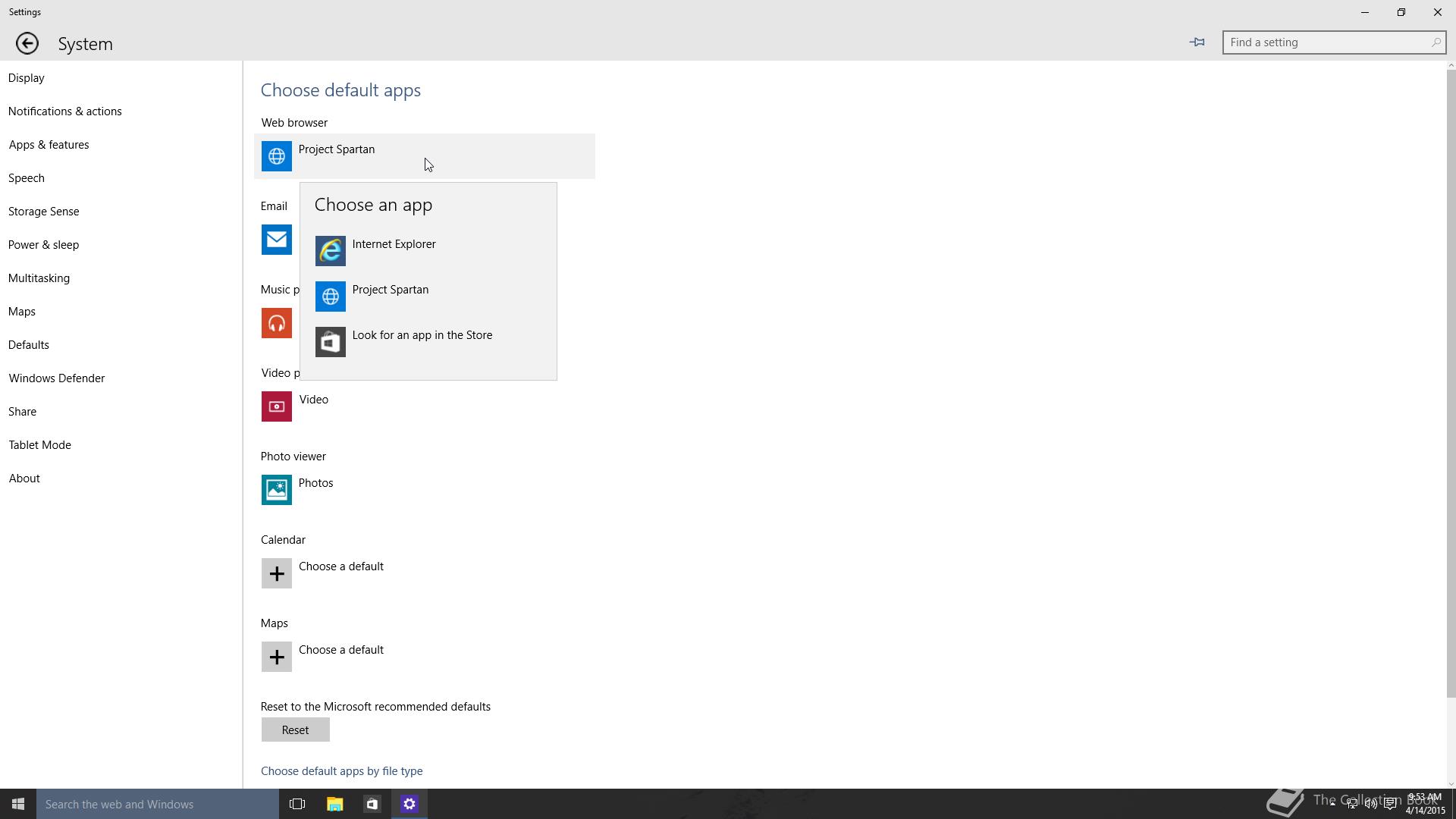Click the Video app icon

pyautogui.click(x=277, y=406)
